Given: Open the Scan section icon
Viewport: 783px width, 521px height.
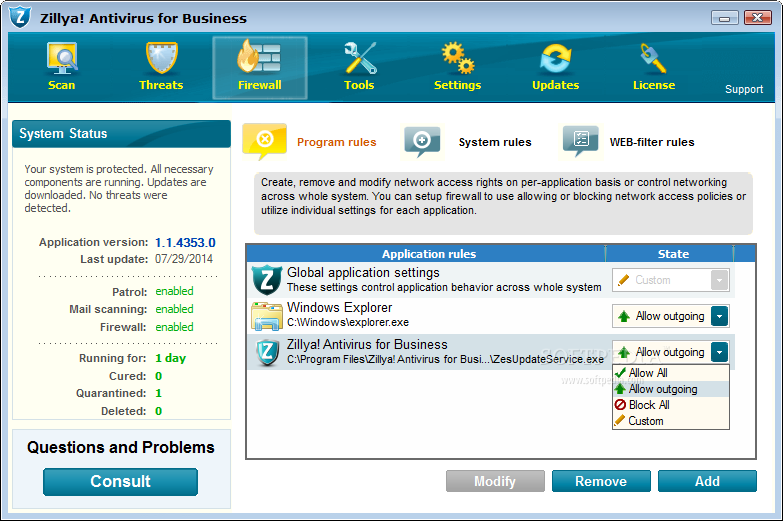Looking at the screenshot, I should coord(62,59).
